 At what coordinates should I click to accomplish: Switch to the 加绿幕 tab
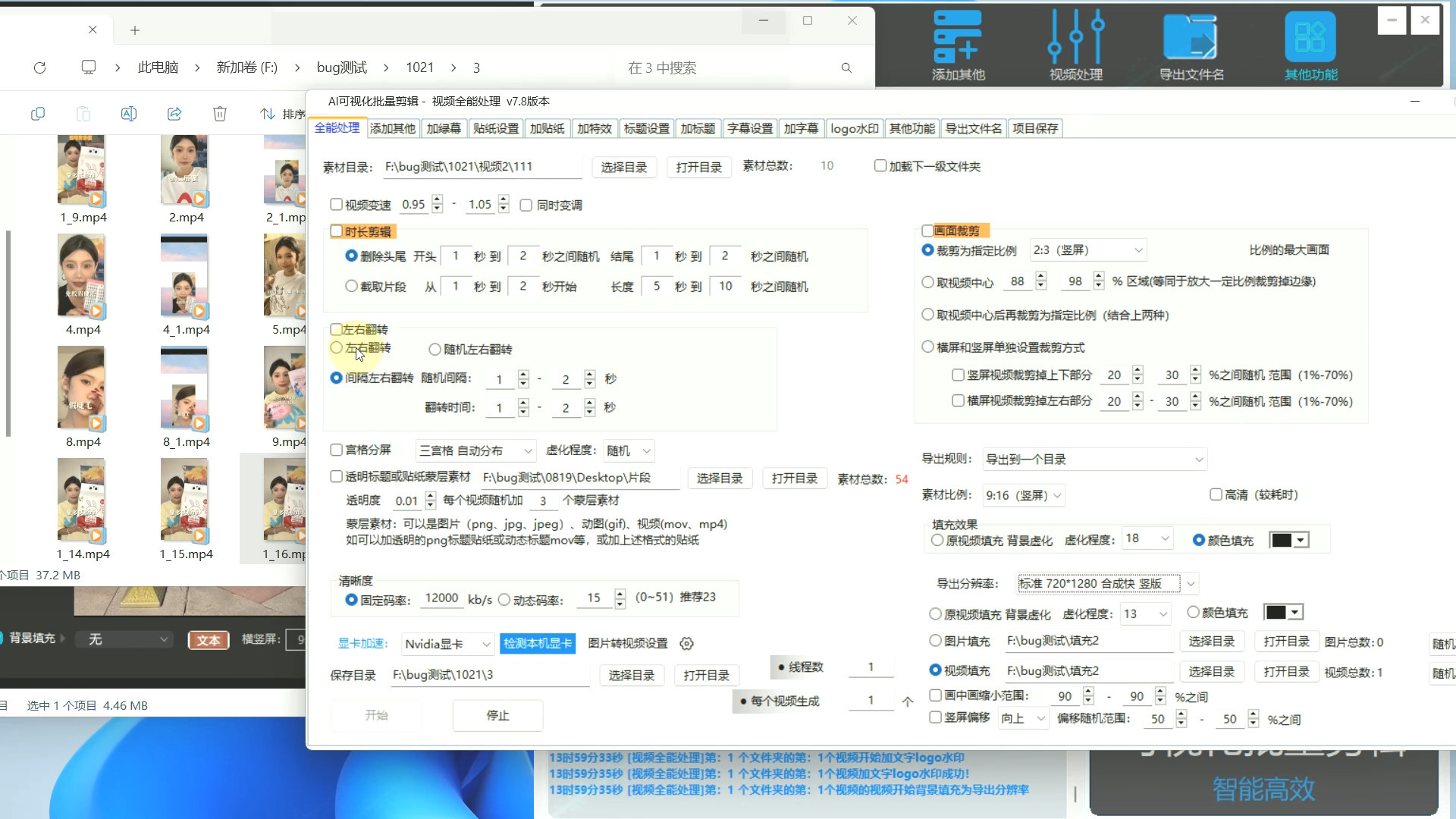[x=444, y=128]
